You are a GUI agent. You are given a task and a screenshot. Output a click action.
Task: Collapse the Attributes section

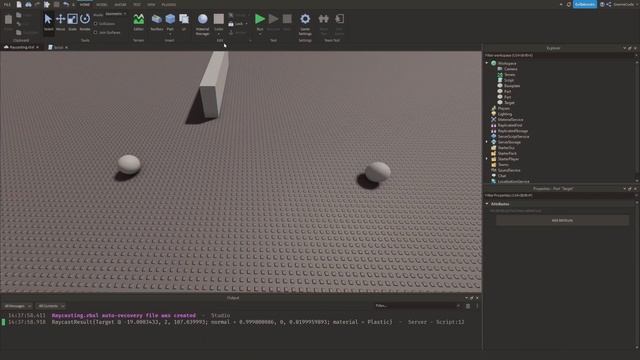pos(487,204)
